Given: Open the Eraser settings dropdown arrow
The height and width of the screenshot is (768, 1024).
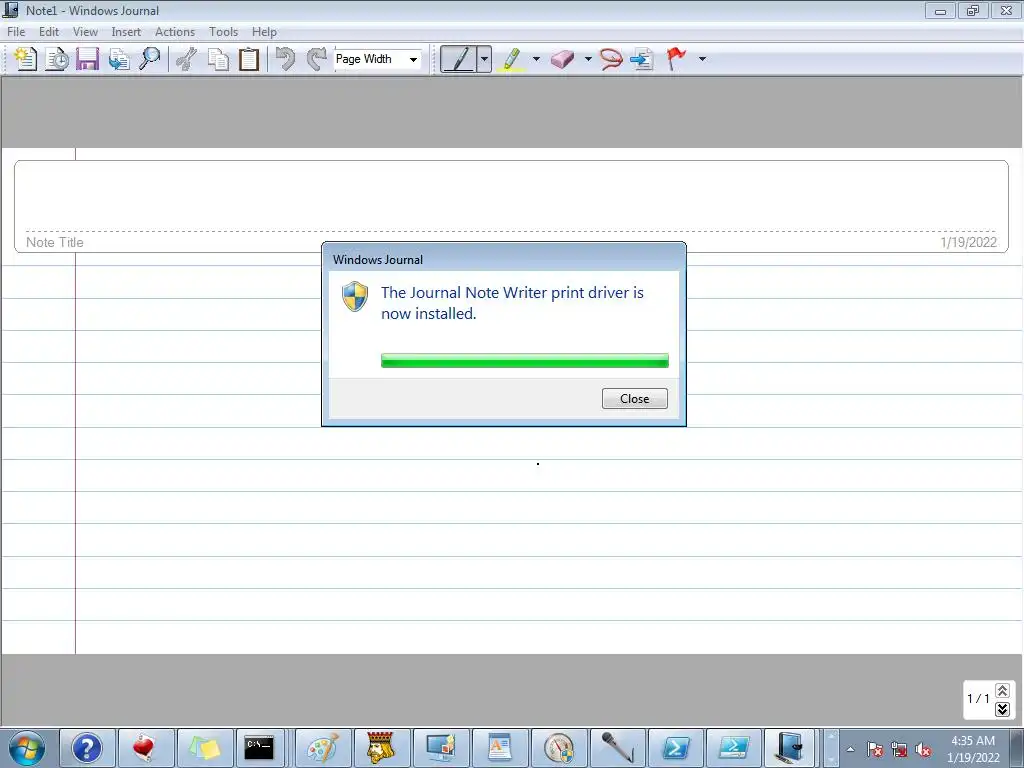Looking at the screenshot, I should 588,59.
